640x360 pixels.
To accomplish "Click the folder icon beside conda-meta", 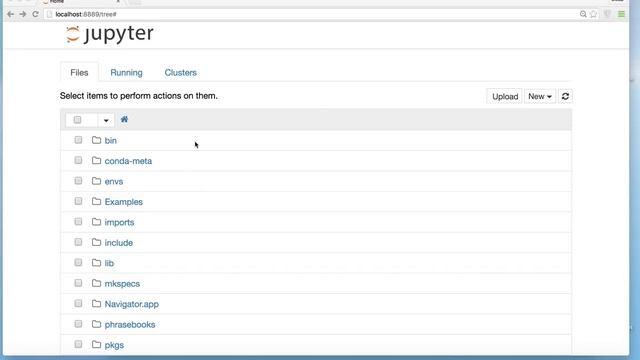I will pos(96,160).
